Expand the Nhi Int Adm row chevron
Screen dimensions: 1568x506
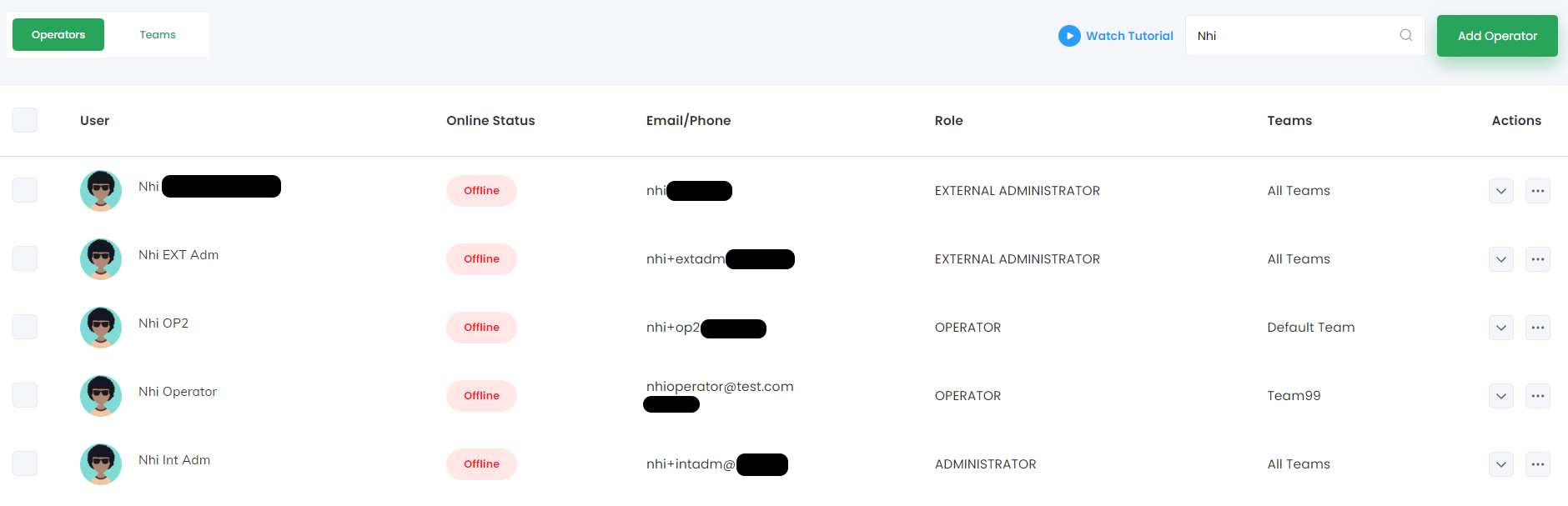pos(1500,464)
